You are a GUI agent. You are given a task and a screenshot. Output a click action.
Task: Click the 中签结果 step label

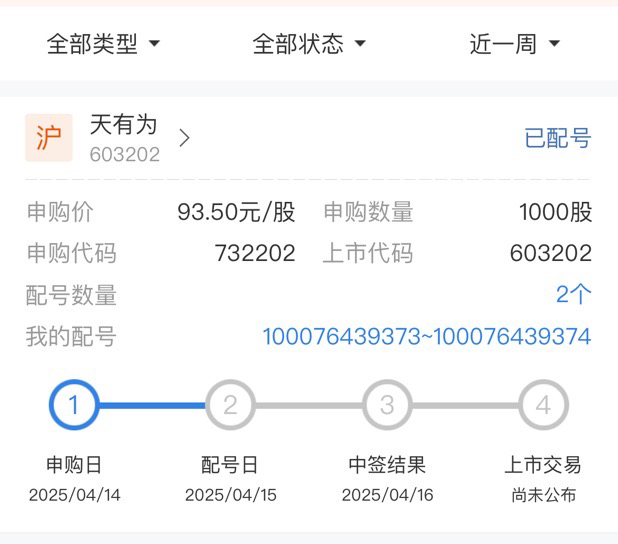click(x=387, y=465)
